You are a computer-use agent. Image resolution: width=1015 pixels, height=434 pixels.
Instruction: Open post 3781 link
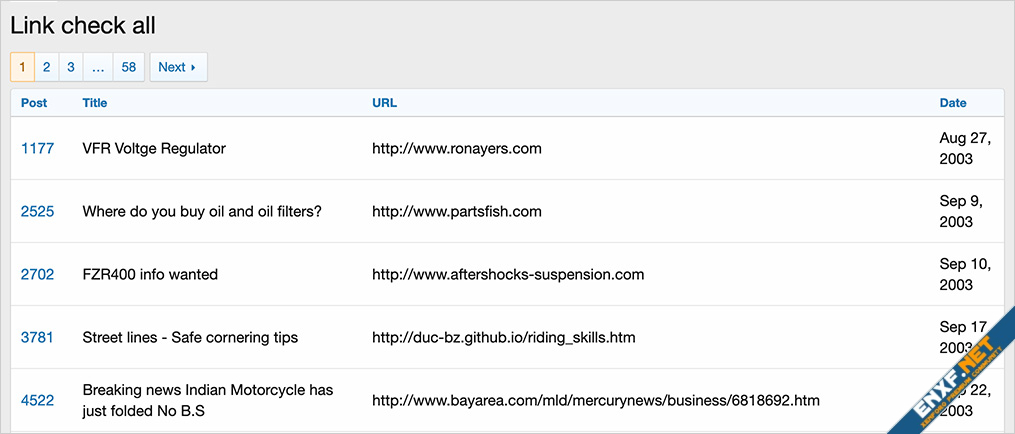point(37,337)
